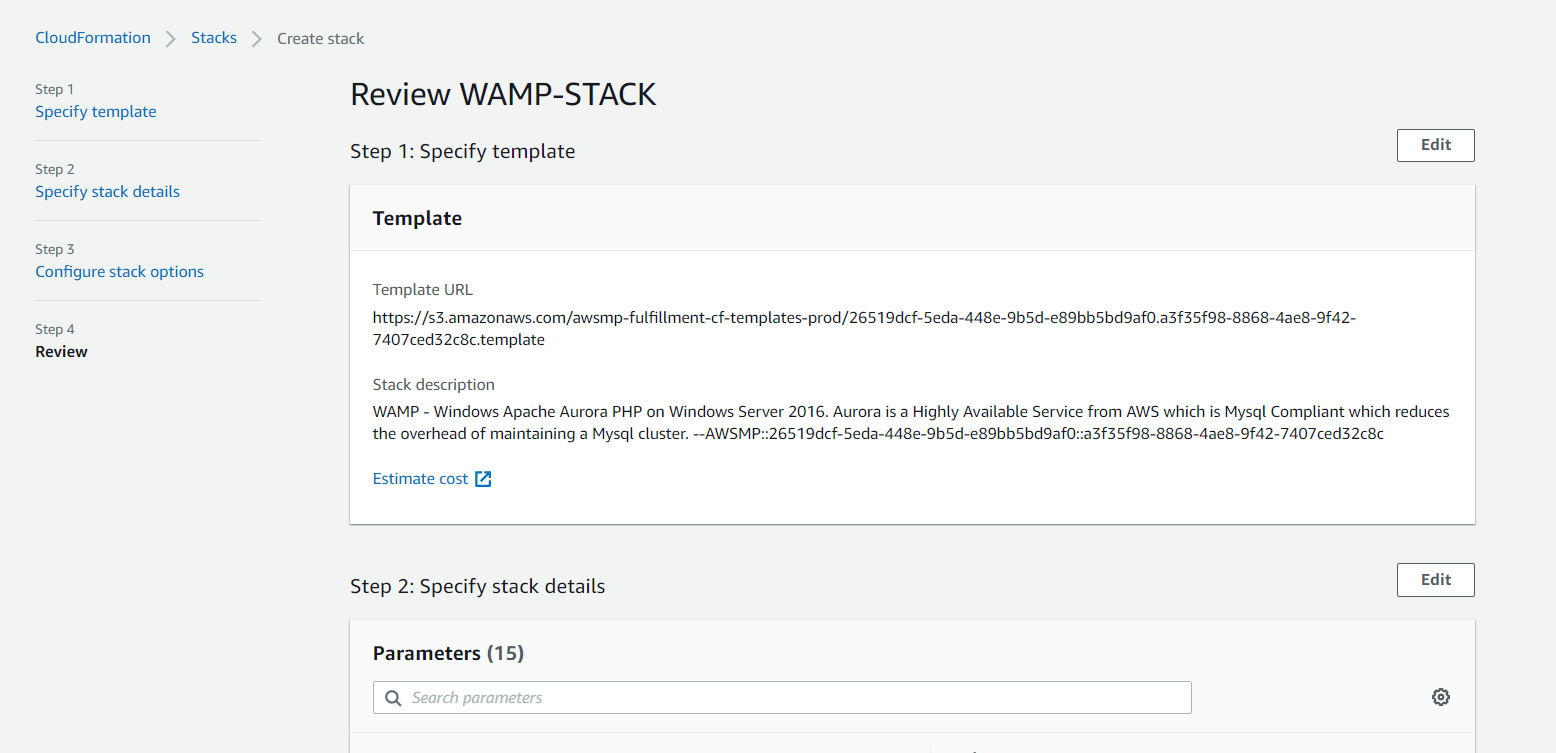Click the Create stack breadcrumb text
Image resolution: width=1556 pixels, height=753 pixels.
pos(321,39)
